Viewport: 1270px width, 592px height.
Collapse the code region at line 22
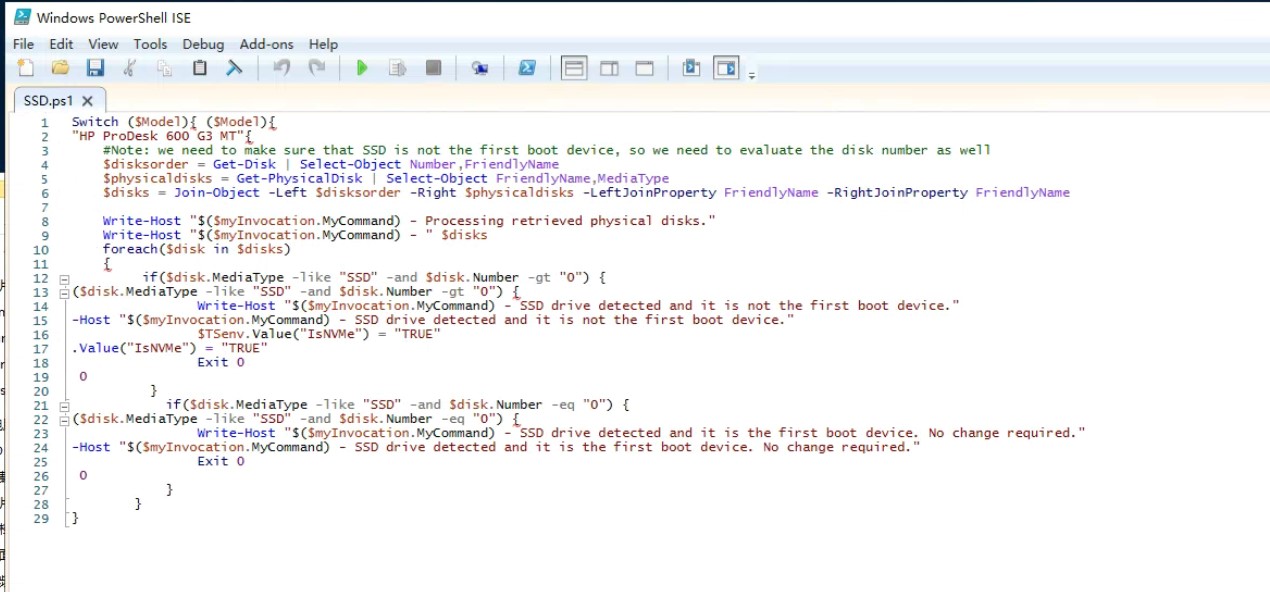coord(65,419)
